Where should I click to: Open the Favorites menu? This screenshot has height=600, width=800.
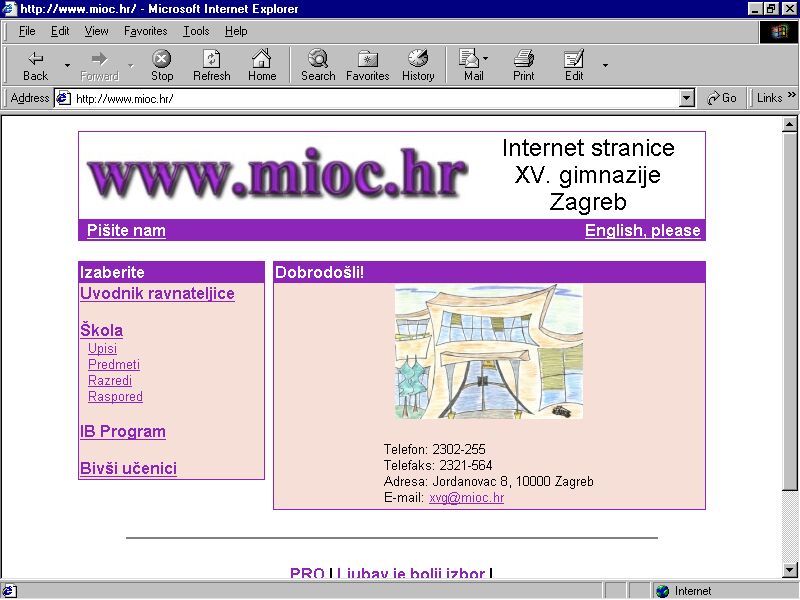coord(145,31)
